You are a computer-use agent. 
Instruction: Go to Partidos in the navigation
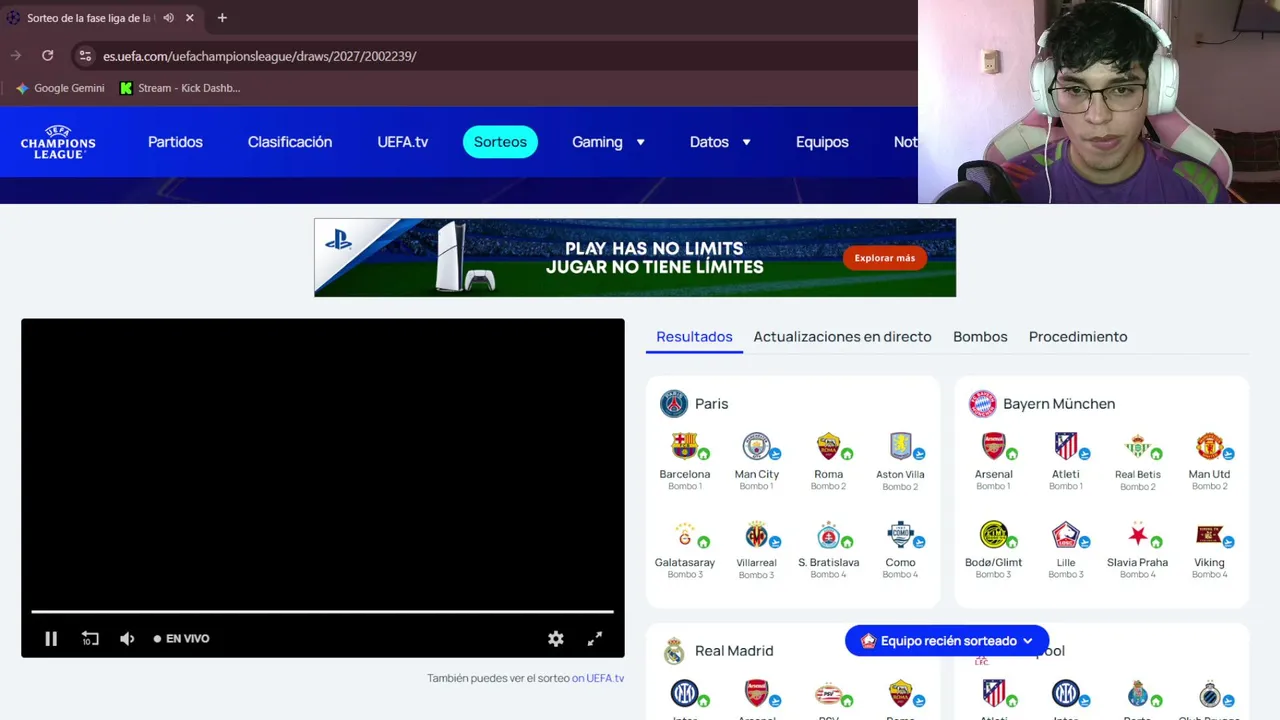point(175,142)
